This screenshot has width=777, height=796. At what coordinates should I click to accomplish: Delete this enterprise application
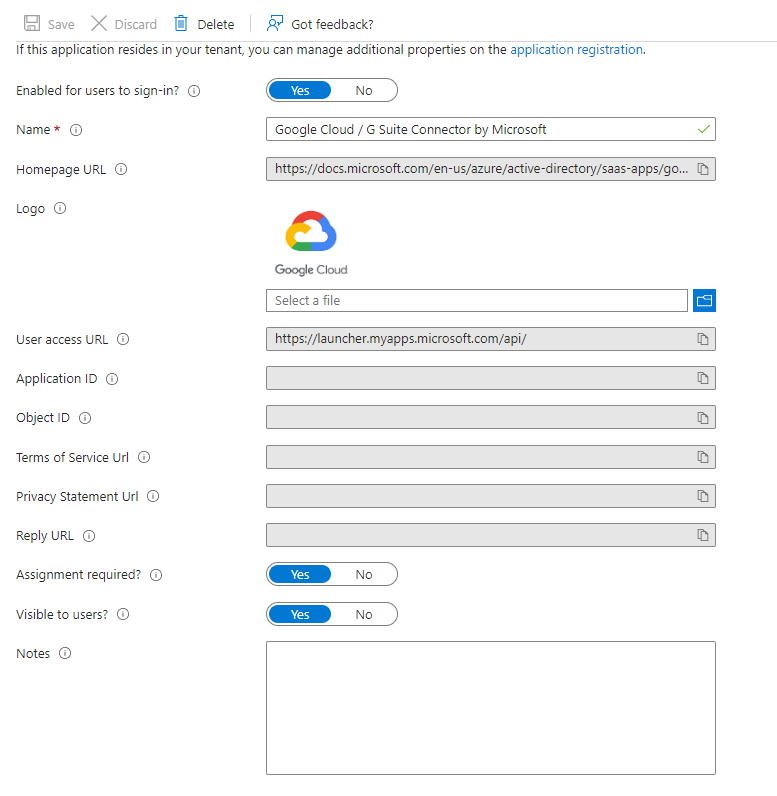(x=204, y=24)
